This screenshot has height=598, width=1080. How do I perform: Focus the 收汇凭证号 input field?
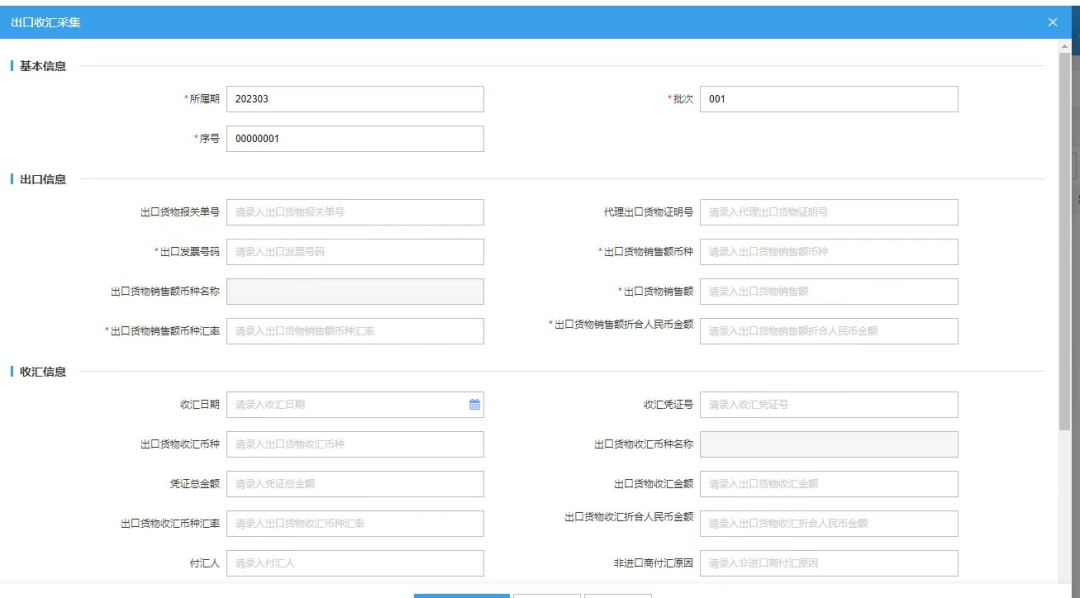coord(829,404)
